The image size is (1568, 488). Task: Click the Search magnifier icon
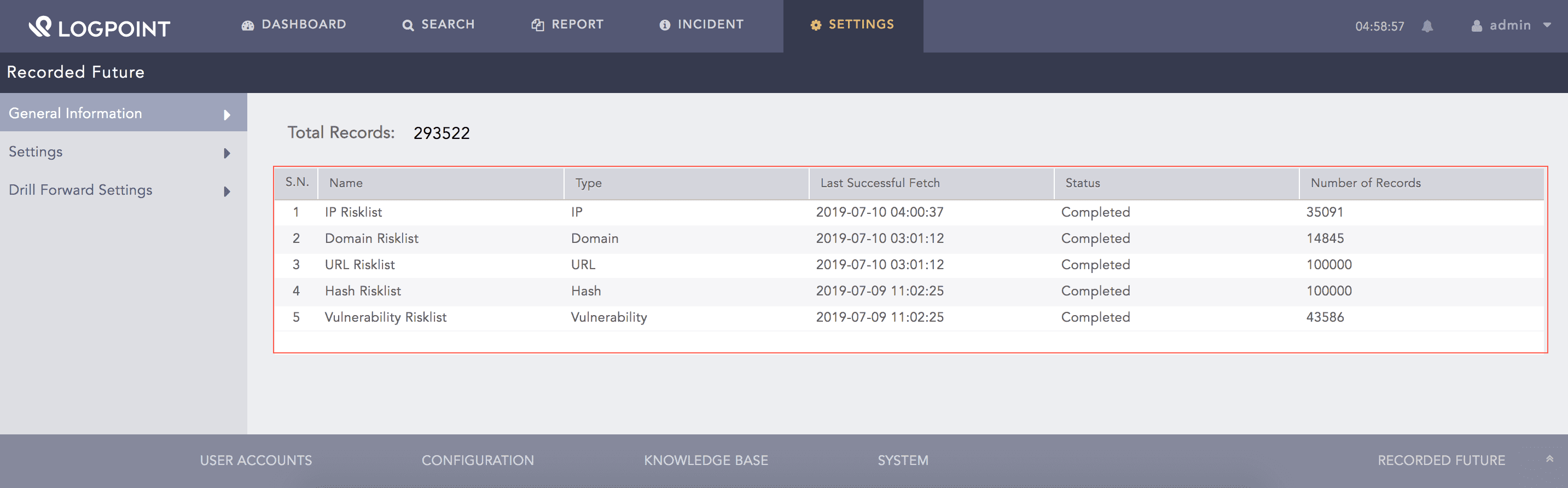(408, 25)
